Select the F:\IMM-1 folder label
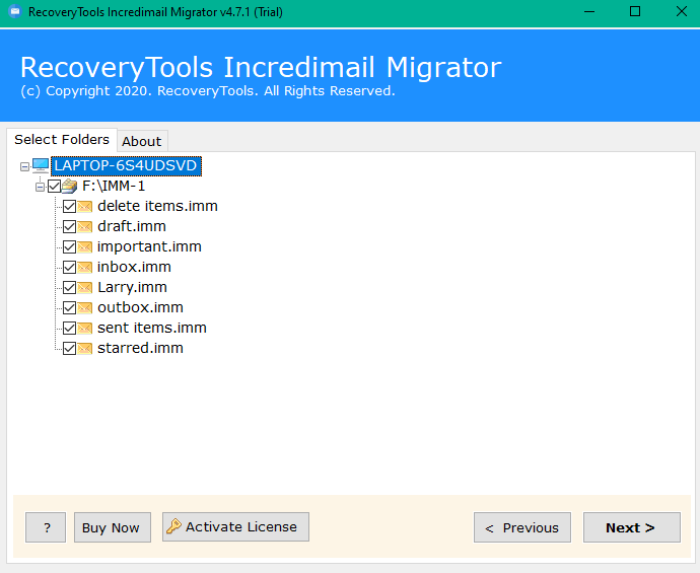Viewport: 700px width, 573px height. pos(113,186)
